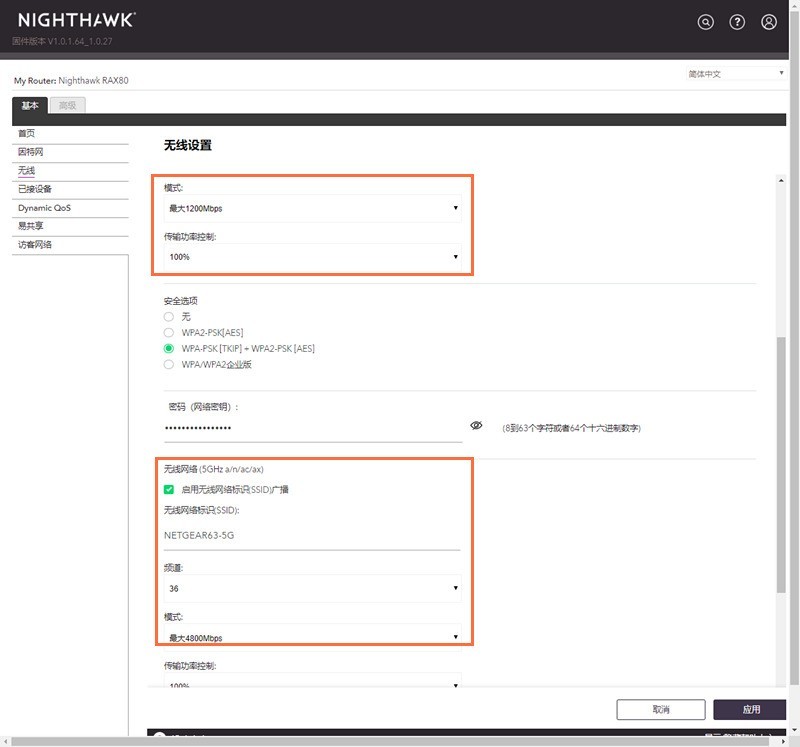Select the 无 security option
The width and height of the screenshot is (800, 747).
[x=169, y=317]
